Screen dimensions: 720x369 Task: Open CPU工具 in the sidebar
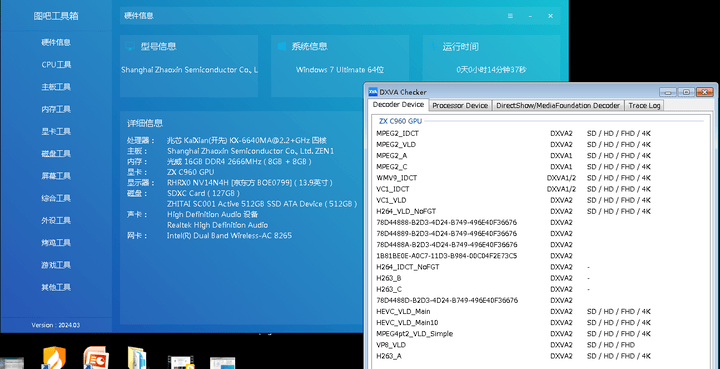56,65
